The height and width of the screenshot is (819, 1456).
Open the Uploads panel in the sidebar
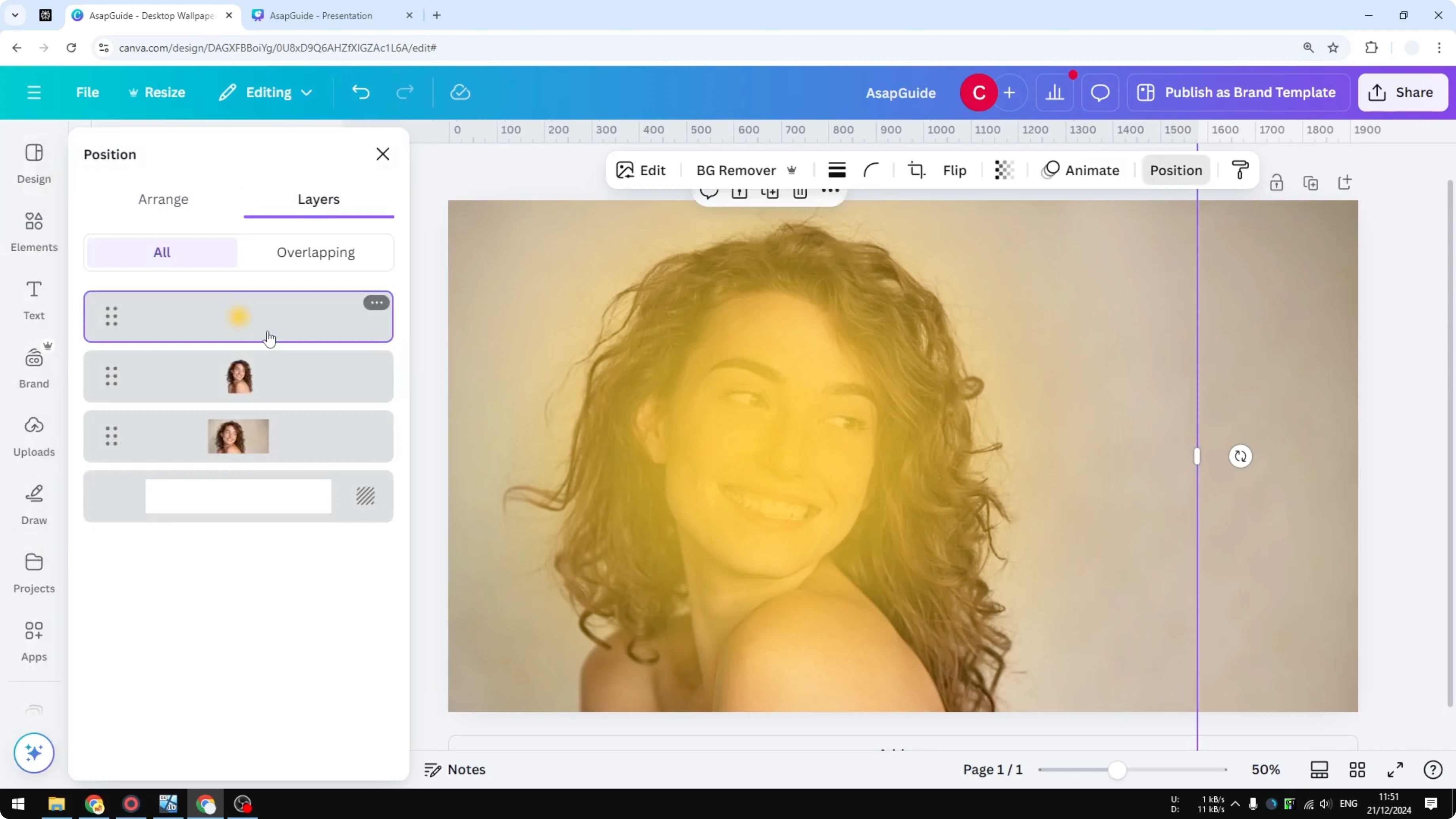click(x=33, y=435)
